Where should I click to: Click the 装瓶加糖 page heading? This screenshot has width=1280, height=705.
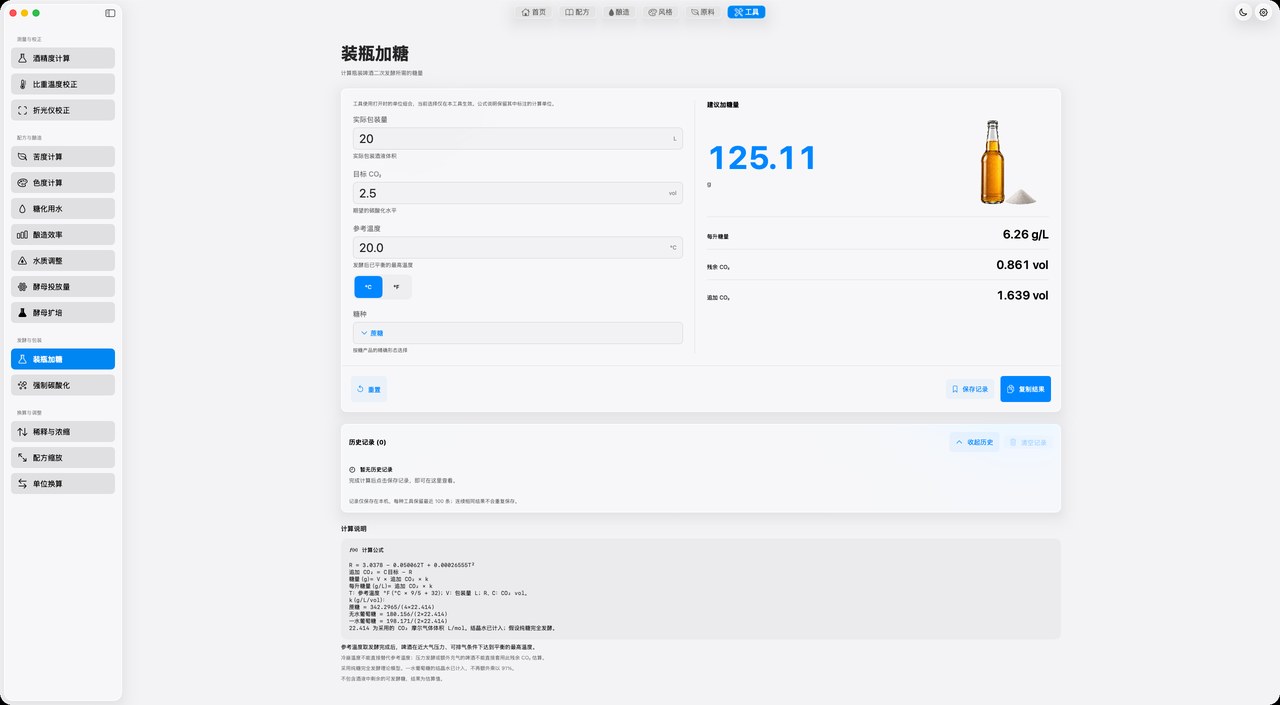tap(375, 54)
